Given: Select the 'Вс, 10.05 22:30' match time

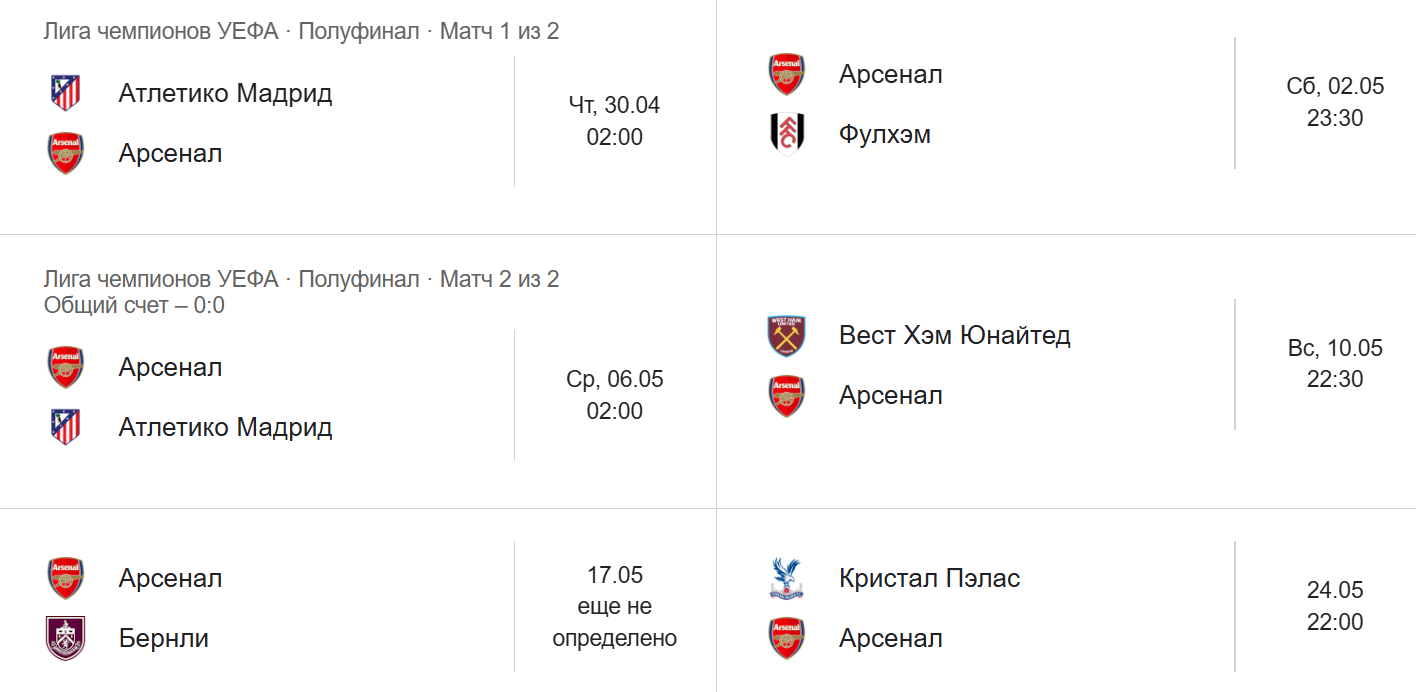Looking at the screenshot, I should tap(1335, 363).
